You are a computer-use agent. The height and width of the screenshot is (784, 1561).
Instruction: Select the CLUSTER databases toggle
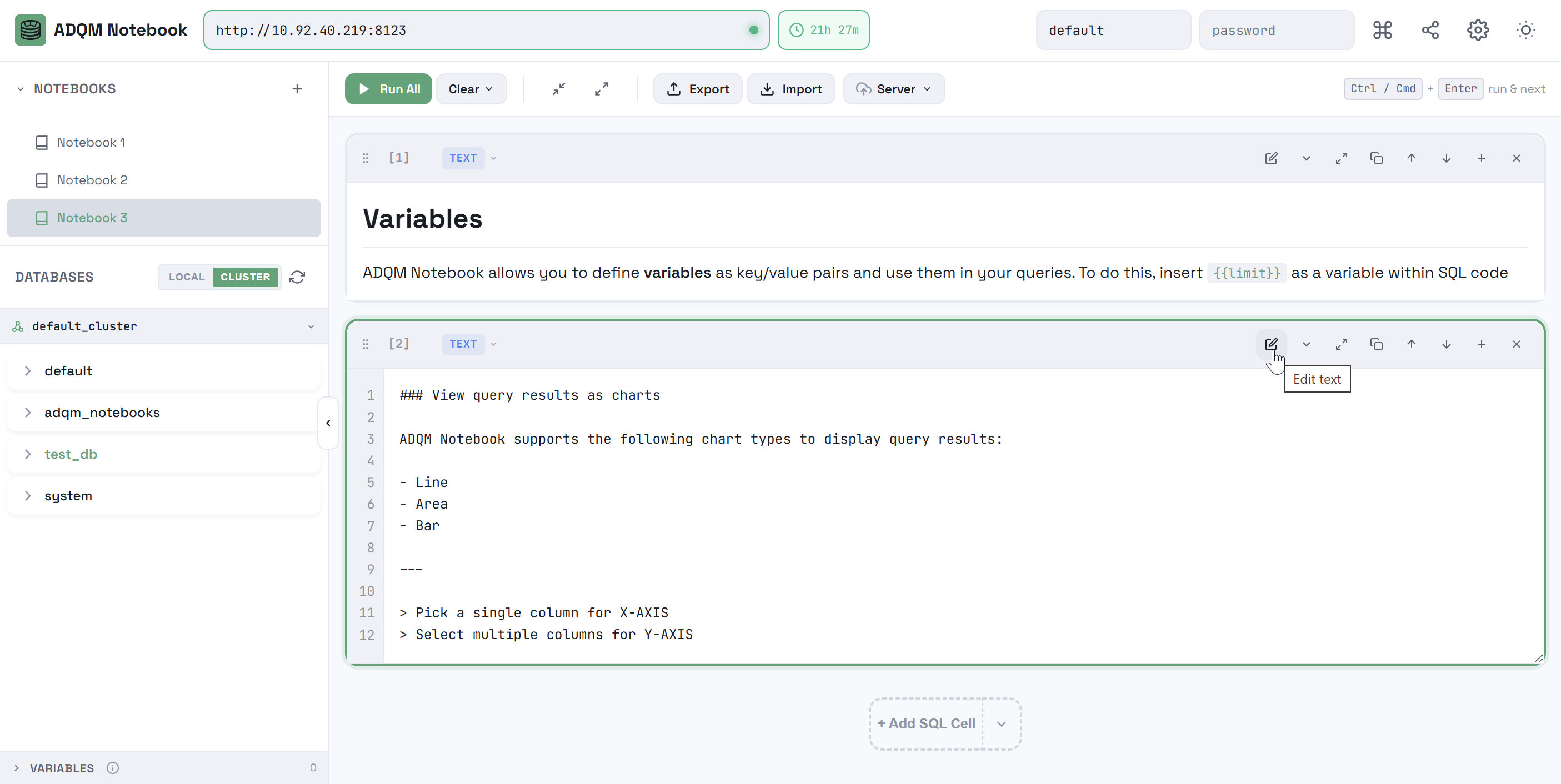pos(245,277)
